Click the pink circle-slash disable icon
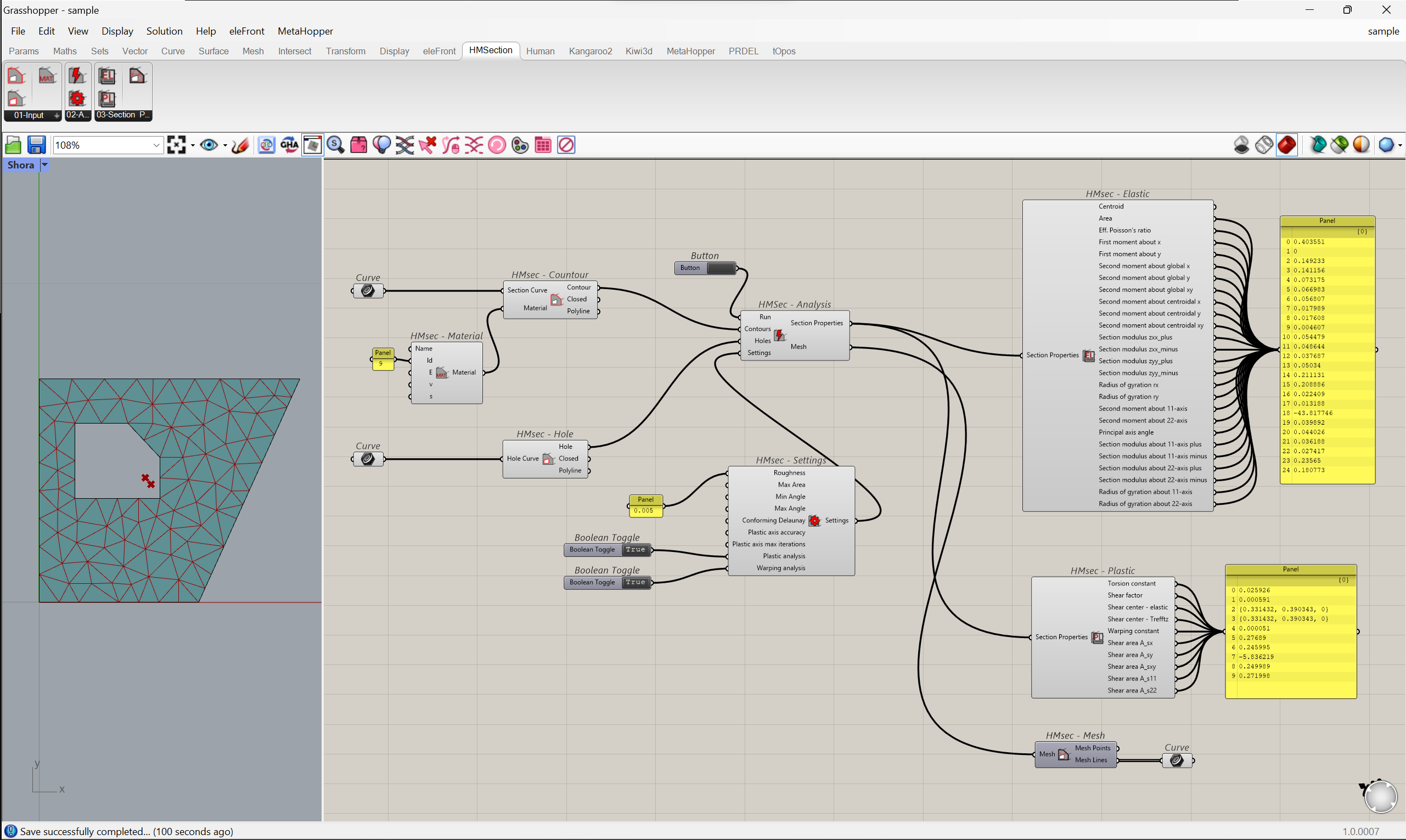Viewport: 1406px width, 840px height. point(566,145)
